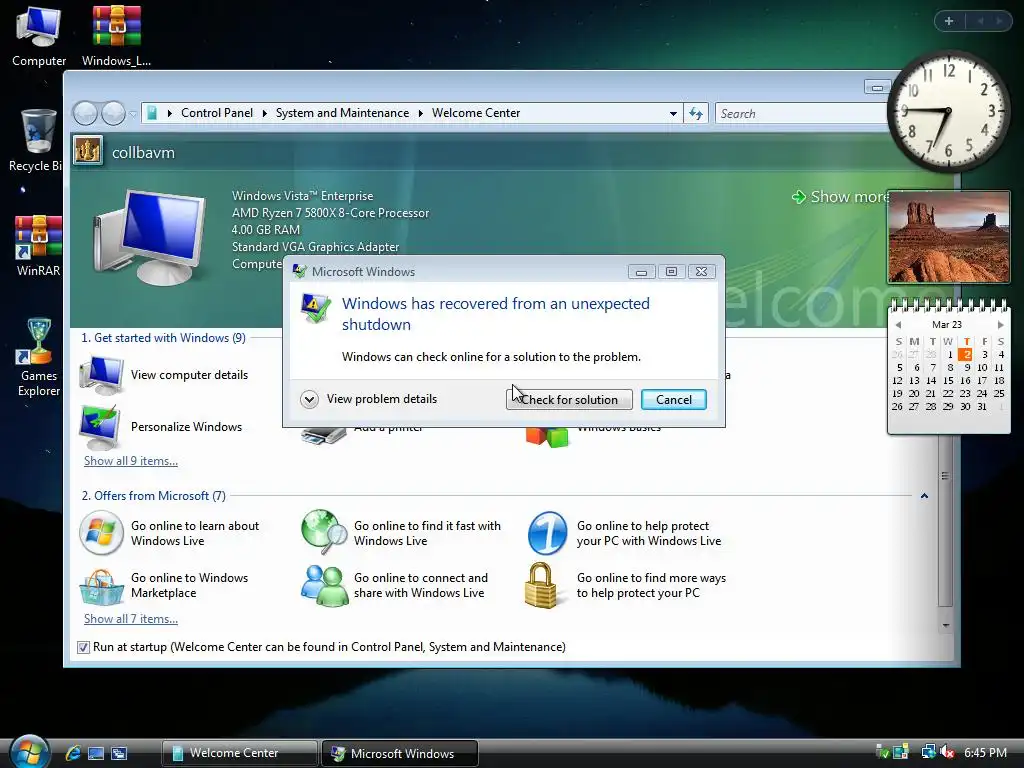The height and width of the screenshot is (768, 1024).
Task: Click the padlock protect your PC icon
Action: [x=542, y=585]
